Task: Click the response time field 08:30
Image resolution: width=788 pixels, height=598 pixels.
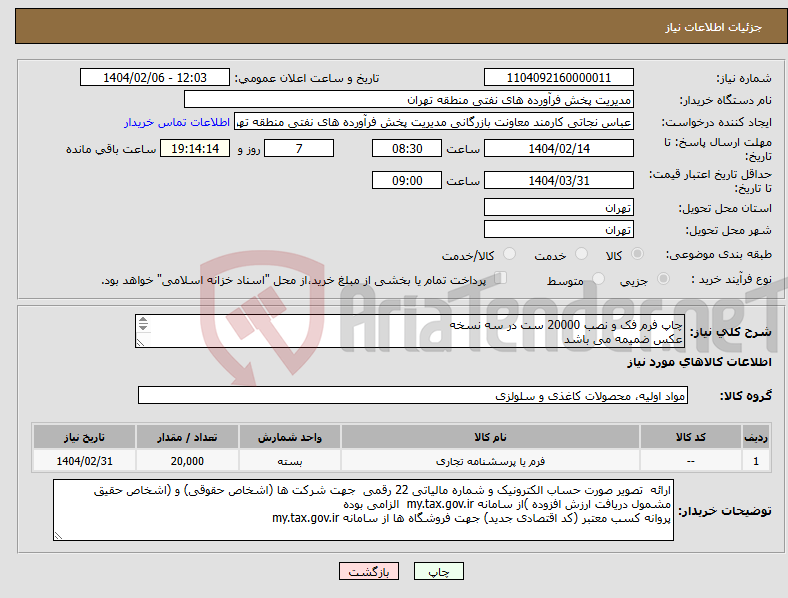Action: 407,148
